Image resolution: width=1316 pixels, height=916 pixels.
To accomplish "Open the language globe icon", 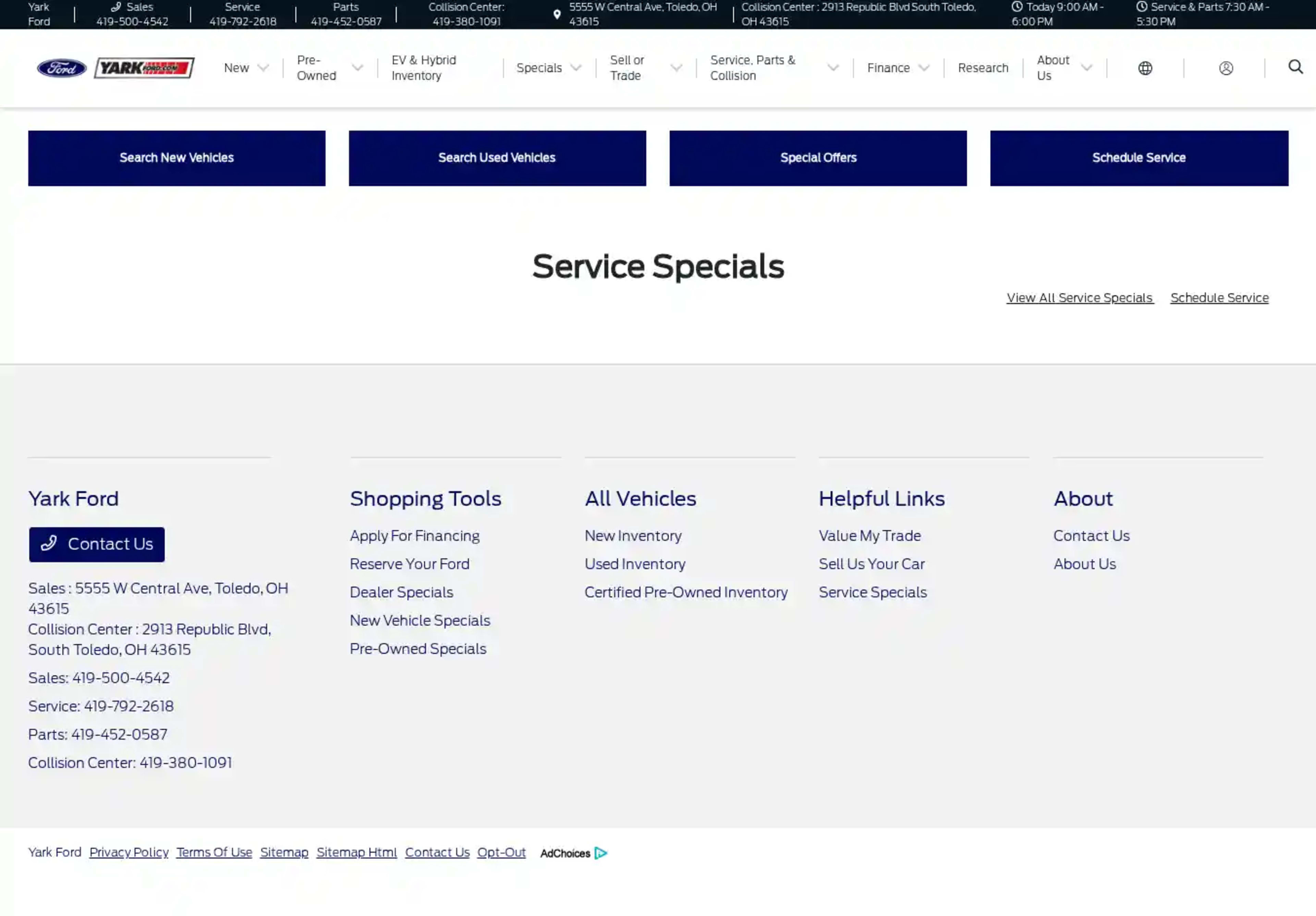I will pos(1145,68).
